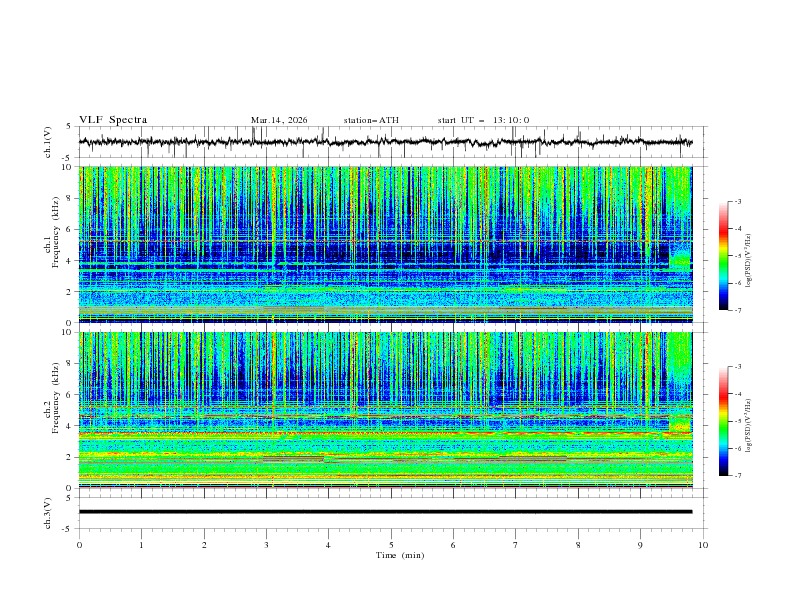792x612 pixels.
Task: Click the "station=ATH" header label
Action: pyautogui.click(x=371, y=120)
